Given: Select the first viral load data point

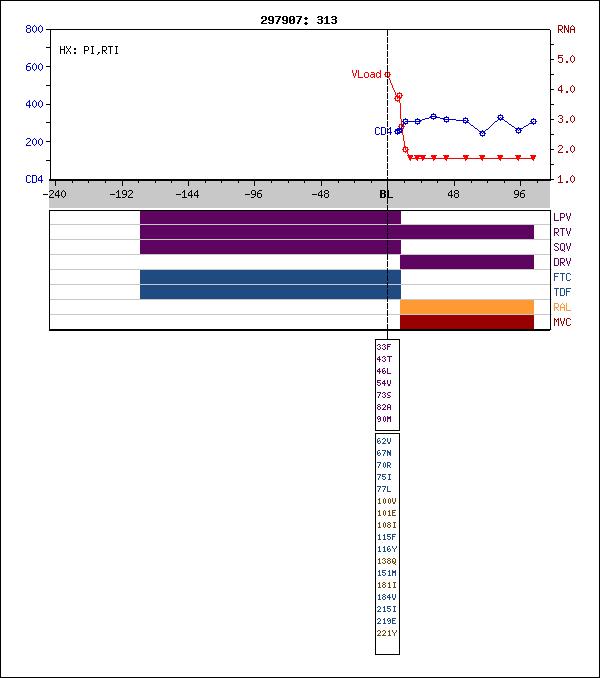Looking at the screenshot, I should [x=388, y=74].
